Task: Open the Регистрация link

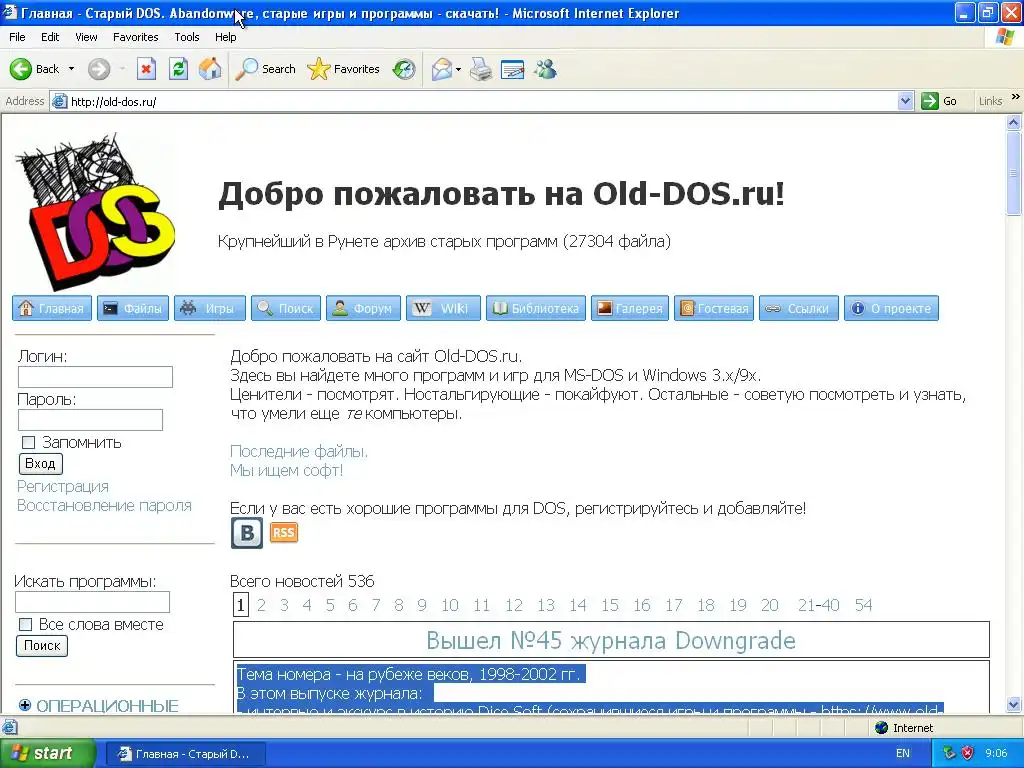Action: pyautogui.click(x=63, y=487)
